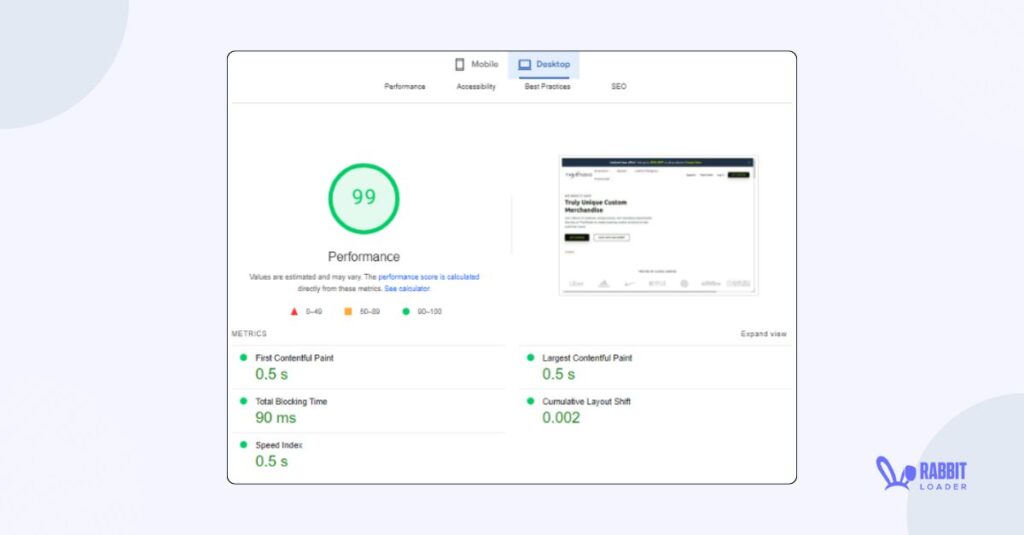1024x535 pixels.
Task: Click the Largest Contentful Paint metric label
Action: pos(587,358)
